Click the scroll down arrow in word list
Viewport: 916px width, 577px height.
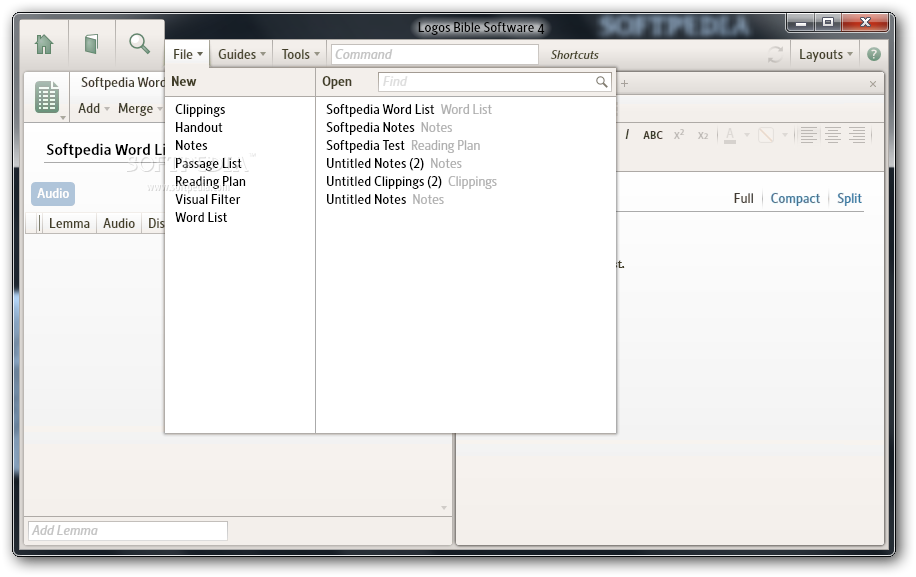point(444,508)
